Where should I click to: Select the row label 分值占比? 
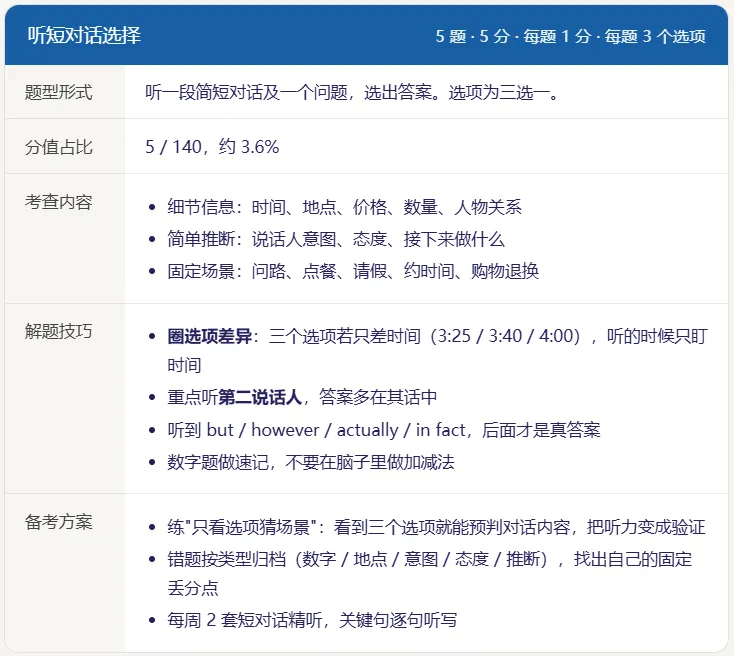(x=59, y=147)
